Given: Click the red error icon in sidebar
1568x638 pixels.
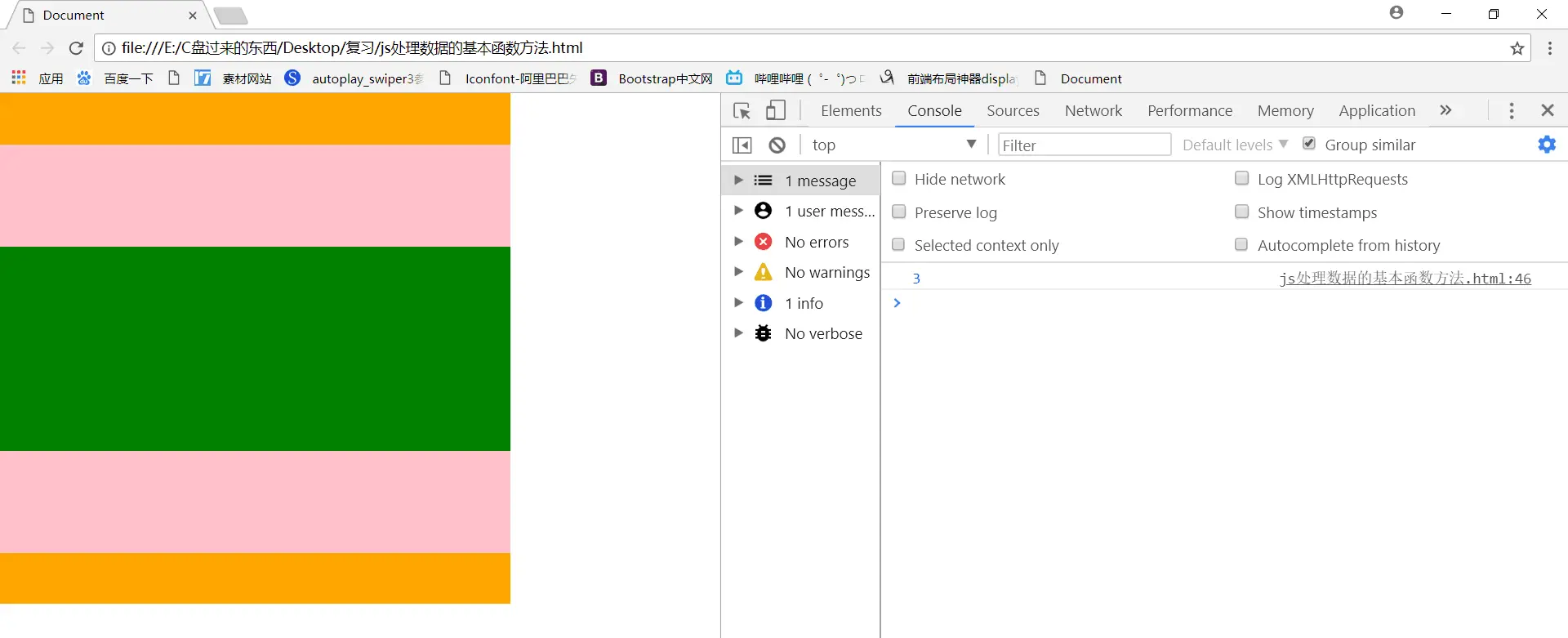Looking at the screenshot, I should (x=764, y=241).
